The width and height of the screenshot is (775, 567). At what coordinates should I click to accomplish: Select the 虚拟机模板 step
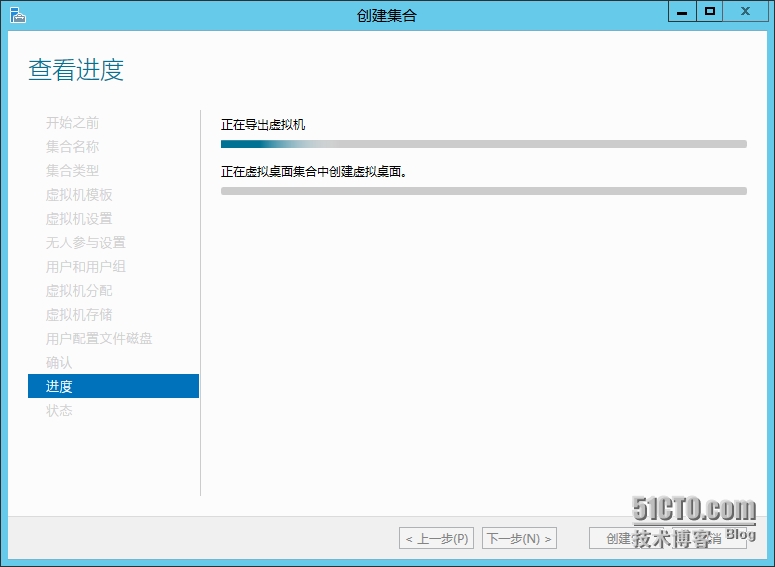[79, 195]
